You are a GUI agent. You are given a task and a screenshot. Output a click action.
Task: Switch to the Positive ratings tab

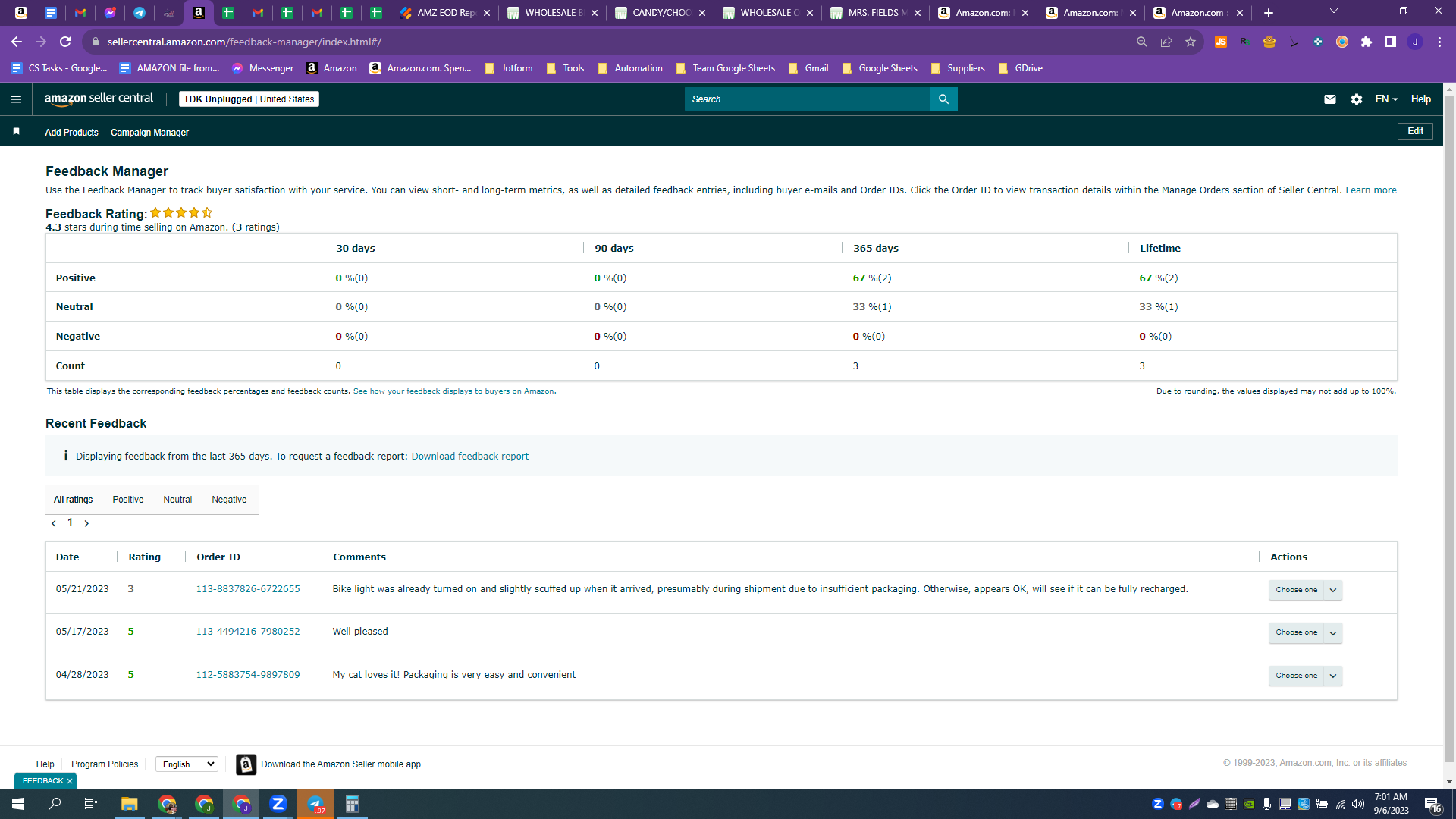tap(128, 500)
